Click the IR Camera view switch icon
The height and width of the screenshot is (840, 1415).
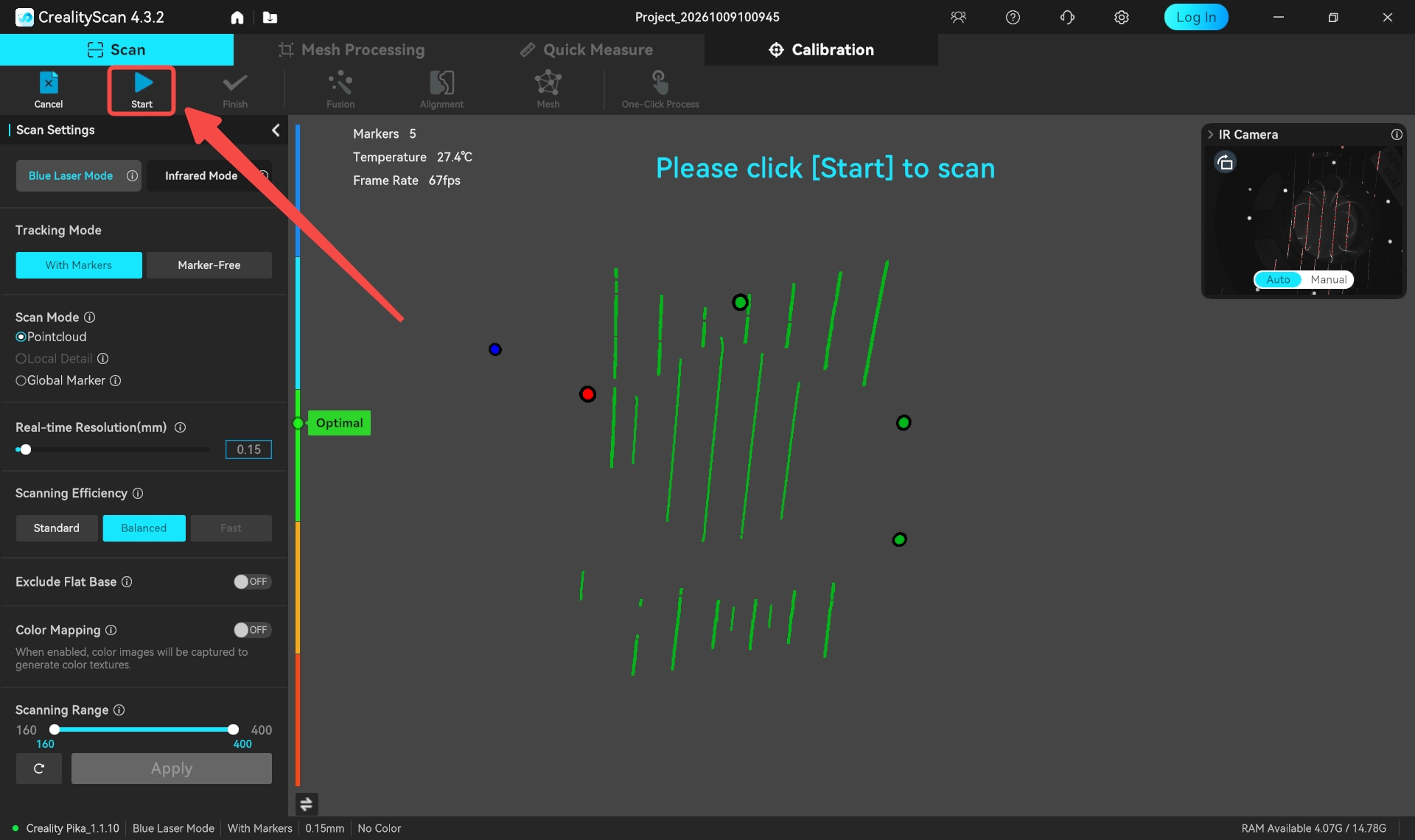1225,163
